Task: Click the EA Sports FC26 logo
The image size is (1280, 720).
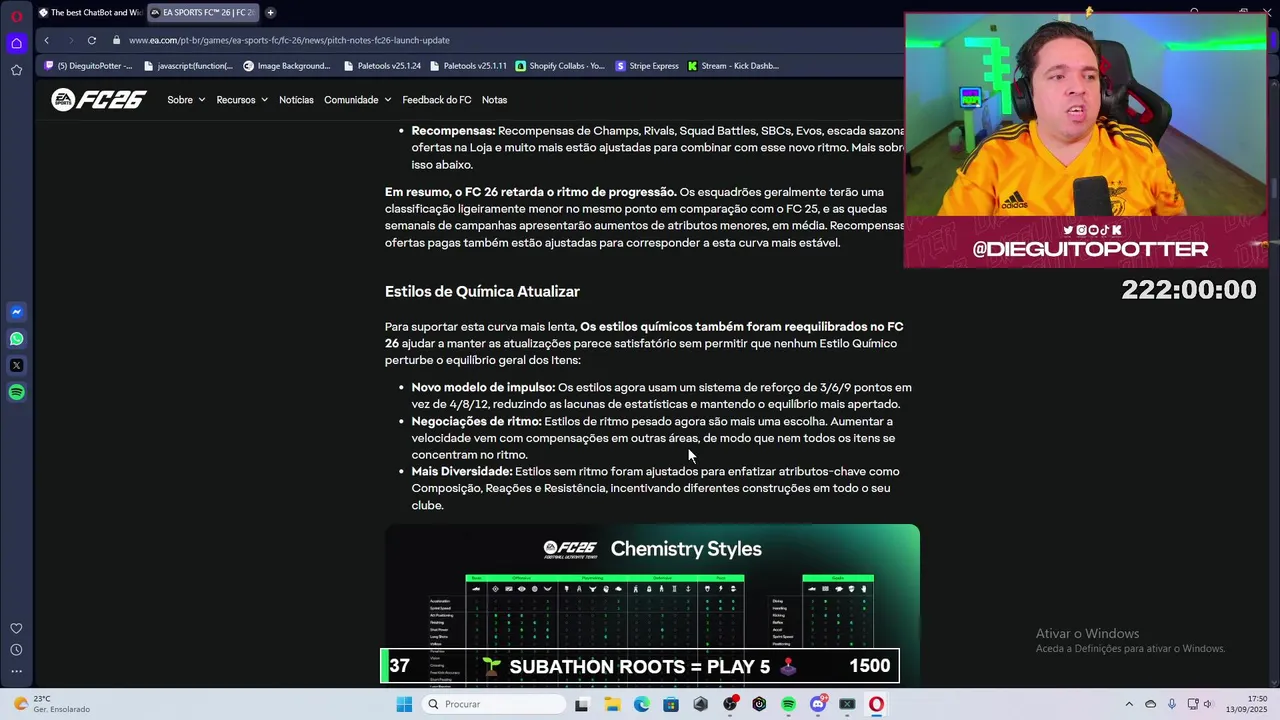Action: [x=98, y=99]
